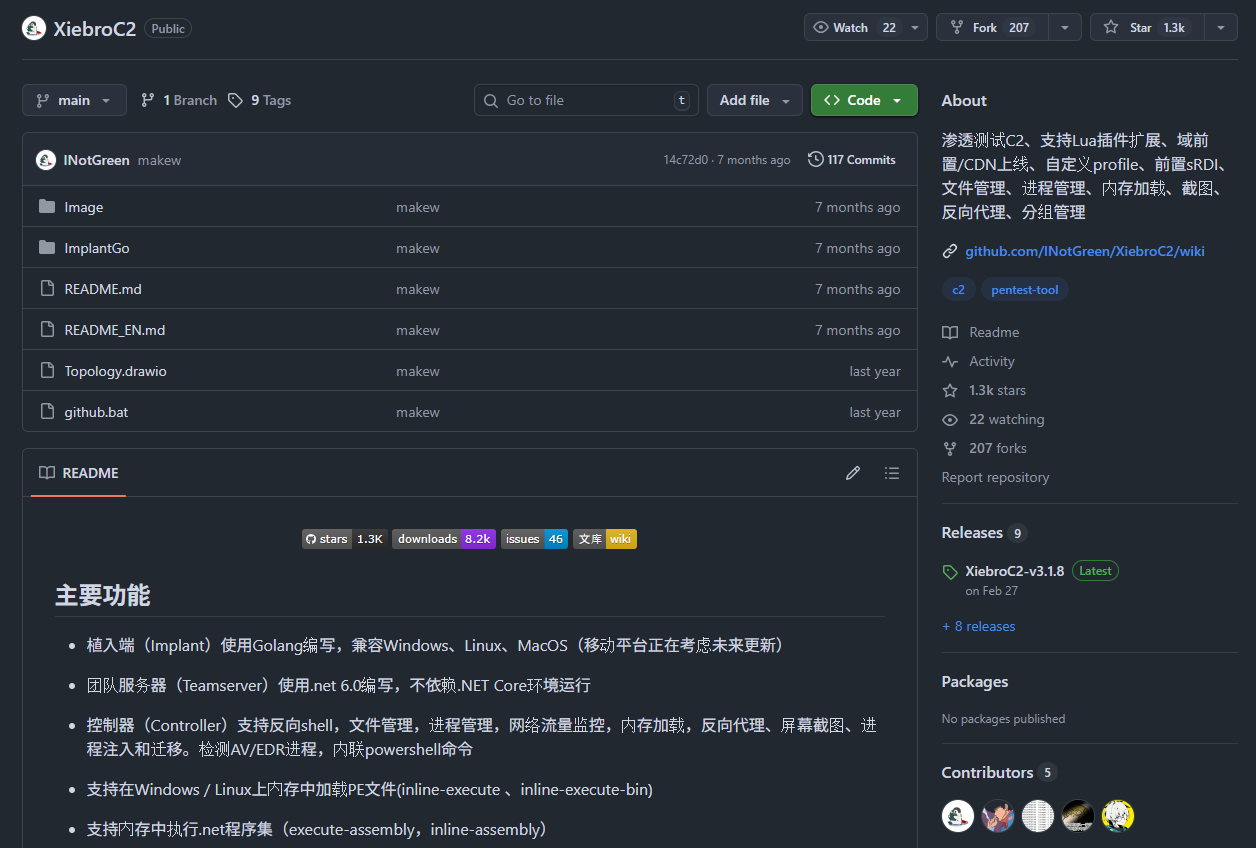Screen dimensions: 1256x848
Task: Open the green Code dropdown
Action: pos(864,100)
